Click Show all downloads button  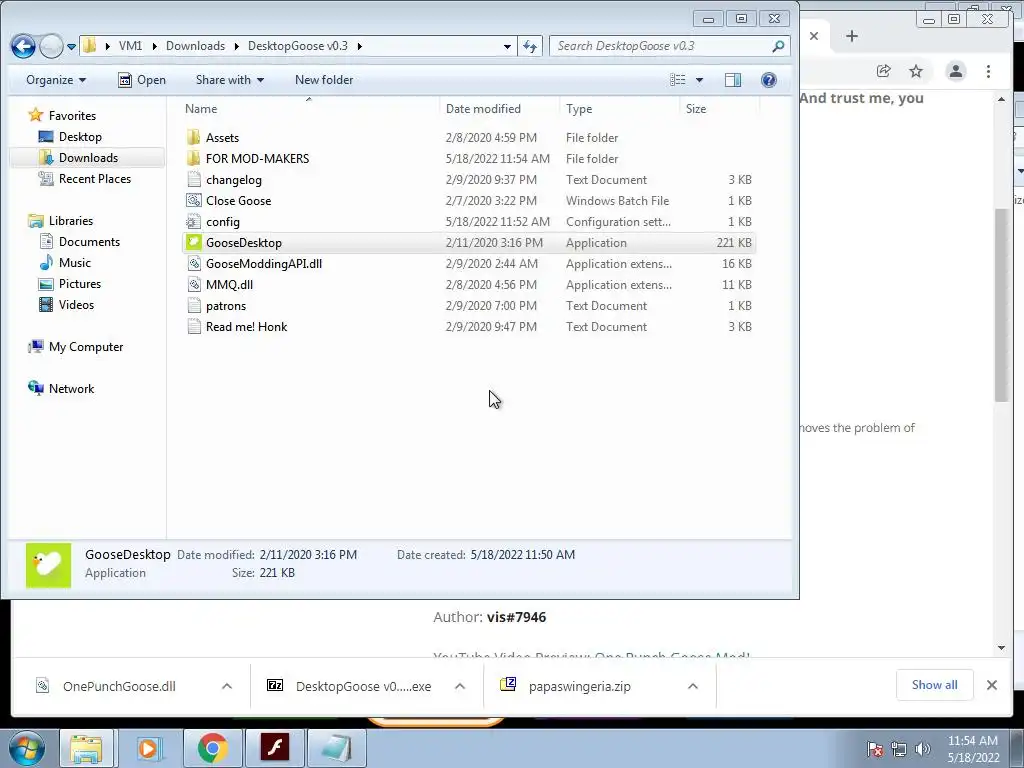(x=935, y=685)
